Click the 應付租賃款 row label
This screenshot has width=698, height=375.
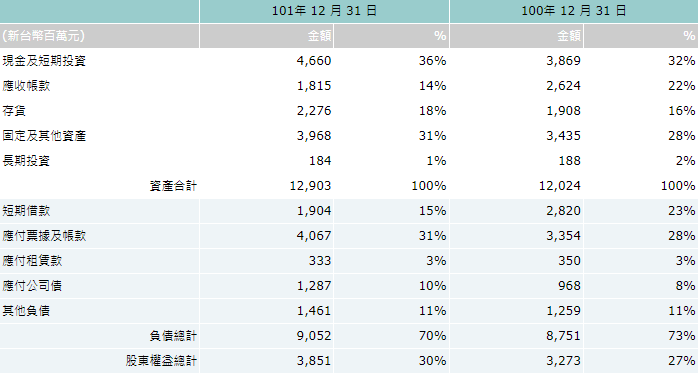(x=32, y=260)
